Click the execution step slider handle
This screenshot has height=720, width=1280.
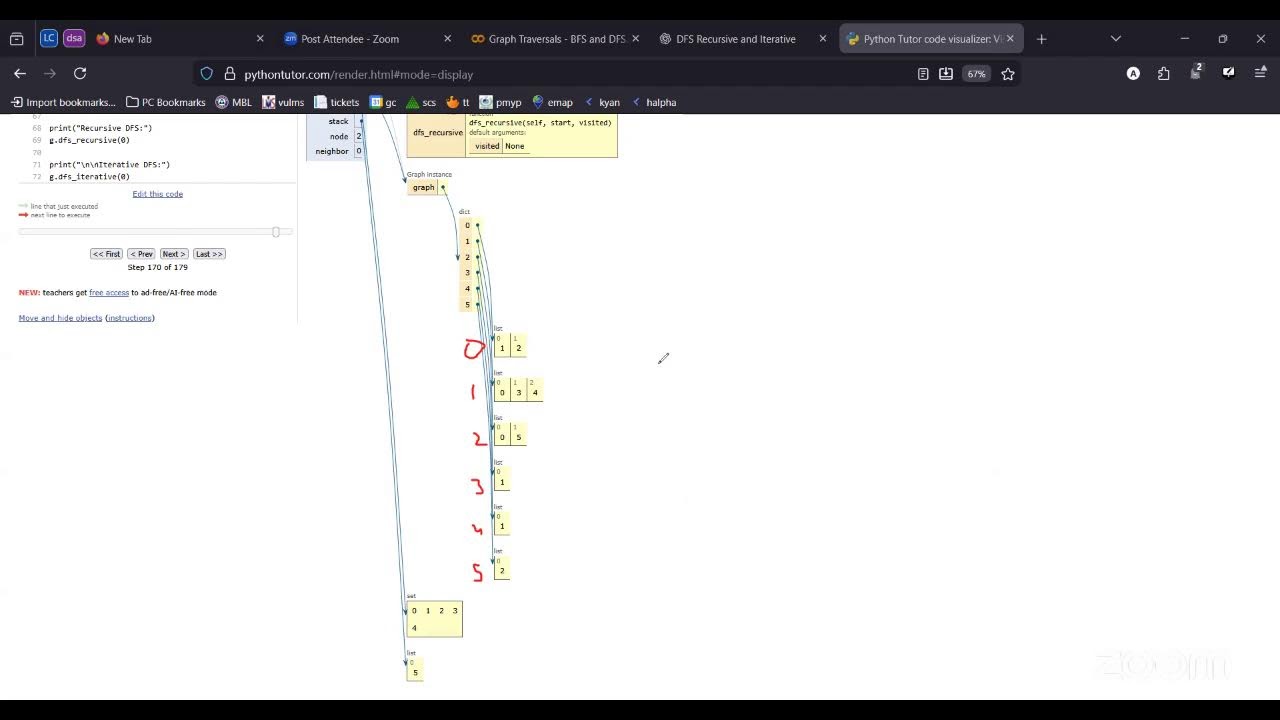pyautogui.click(x=276, y=232)
